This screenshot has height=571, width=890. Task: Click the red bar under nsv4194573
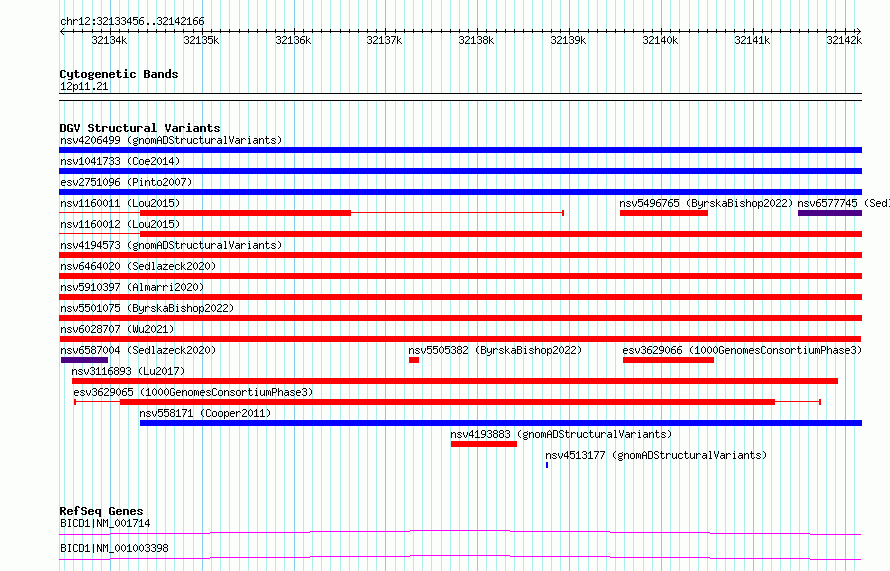coord(460,255)
